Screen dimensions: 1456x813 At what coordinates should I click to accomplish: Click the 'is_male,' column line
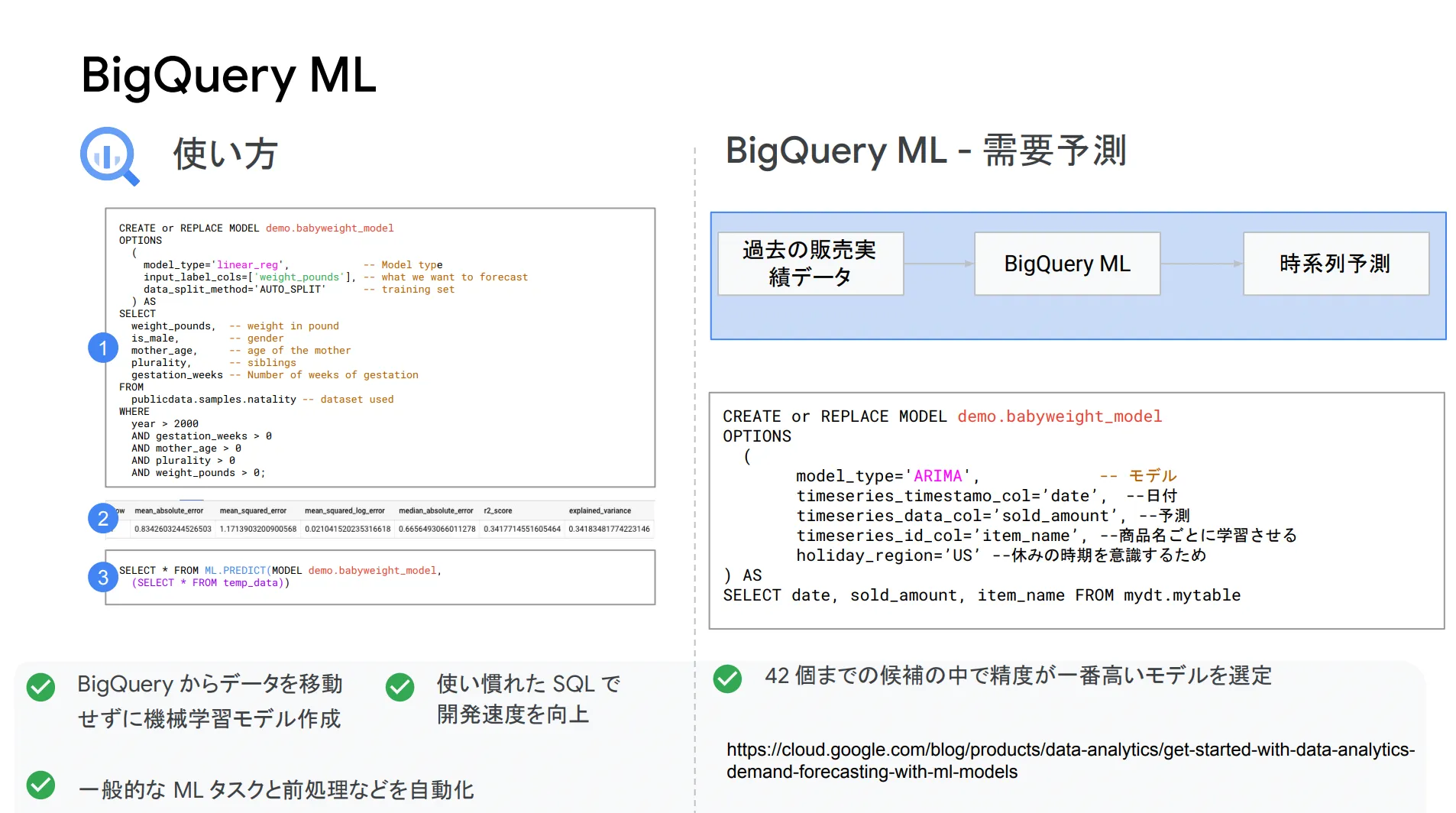tap(155, 338)
